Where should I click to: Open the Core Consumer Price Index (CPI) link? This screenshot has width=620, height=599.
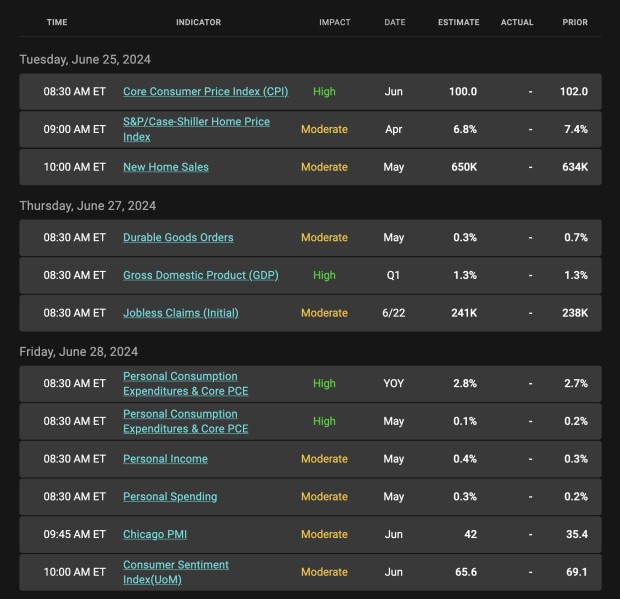point(205,92)
